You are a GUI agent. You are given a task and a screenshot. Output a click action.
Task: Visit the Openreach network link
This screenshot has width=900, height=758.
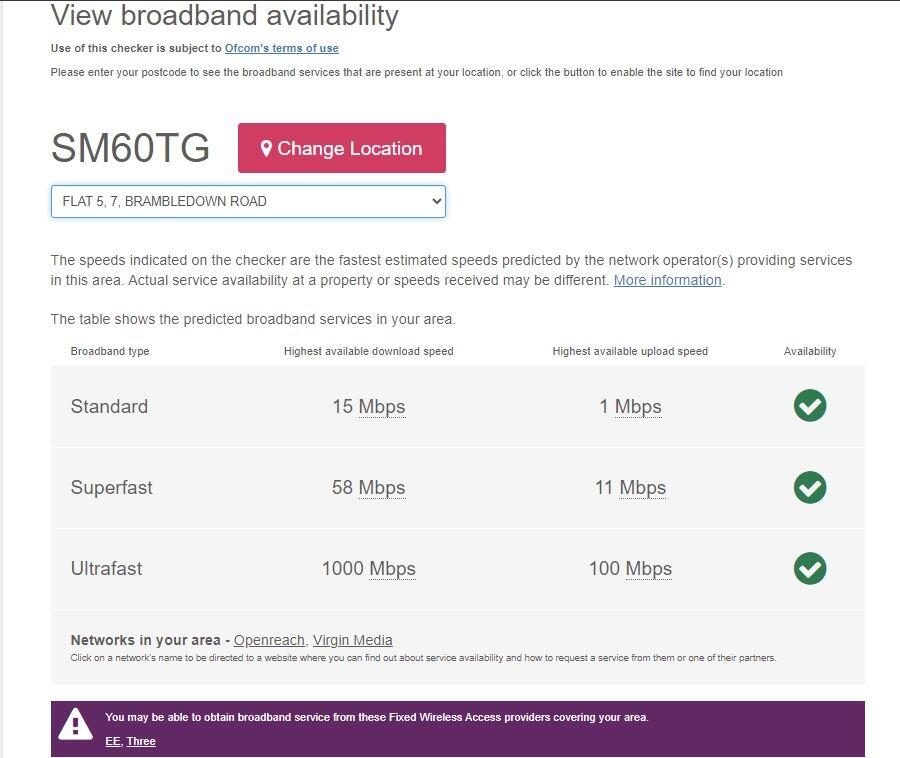pyautogui.click(x=270, y=640)
